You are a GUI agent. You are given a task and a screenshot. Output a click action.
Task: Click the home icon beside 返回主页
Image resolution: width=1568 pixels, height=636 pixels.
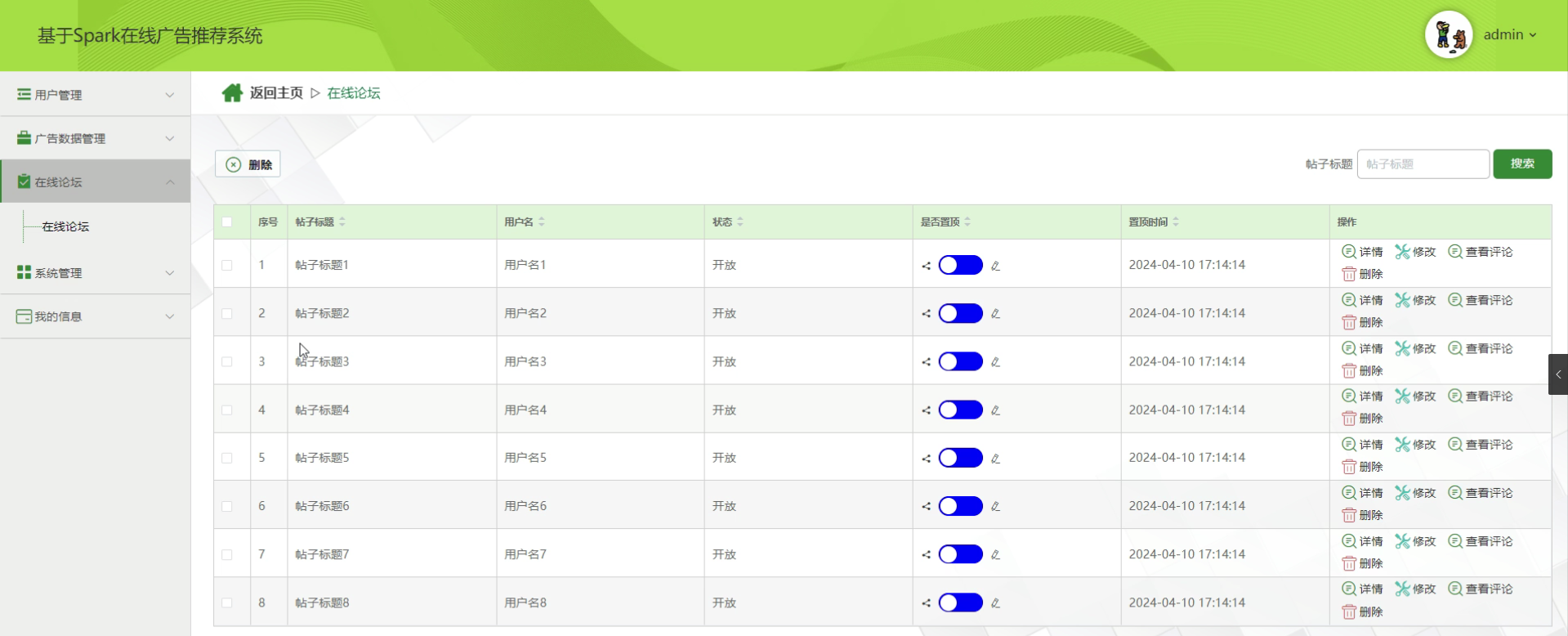coord(232,93)
